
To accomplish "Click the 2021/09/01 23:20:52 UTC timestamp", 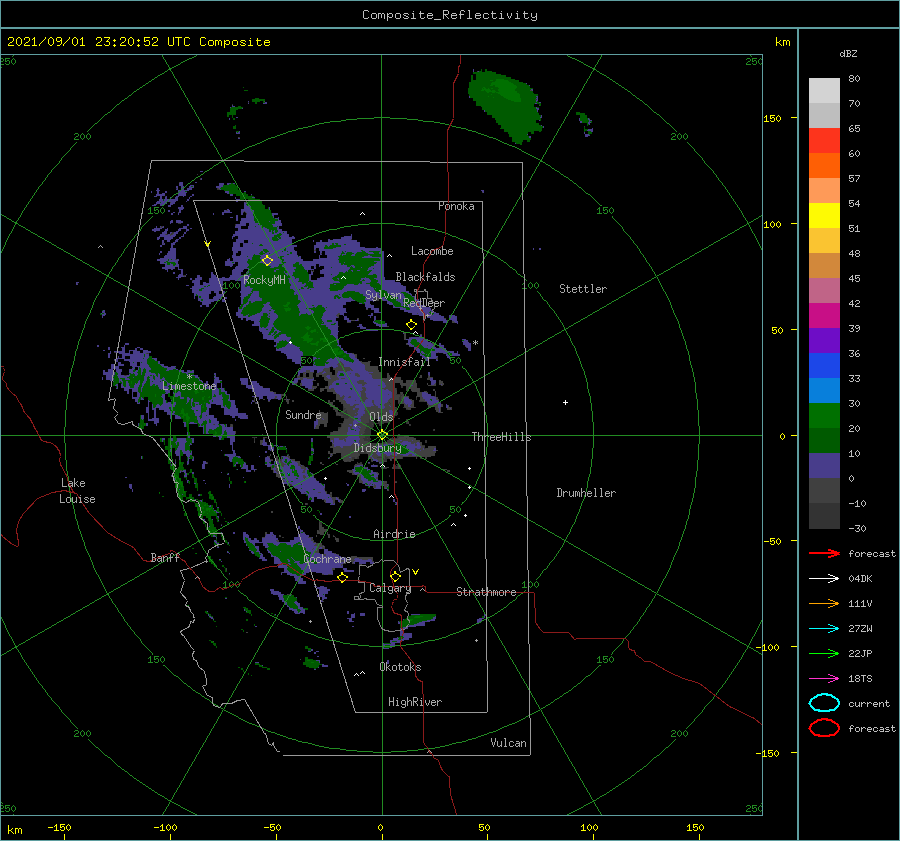I will pos(139,42).
